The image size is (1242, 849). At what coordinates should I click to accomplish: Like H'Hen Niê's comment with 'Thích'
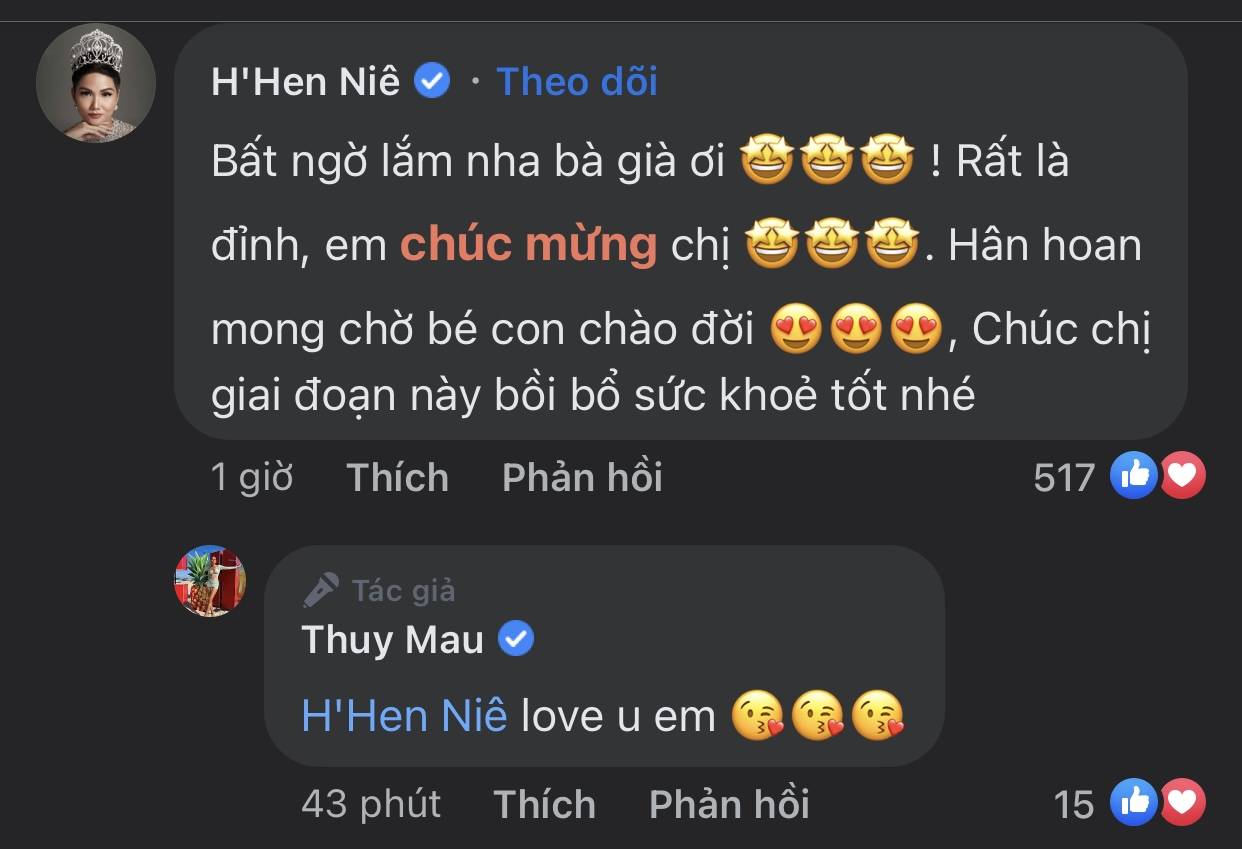tap(397, 478)
